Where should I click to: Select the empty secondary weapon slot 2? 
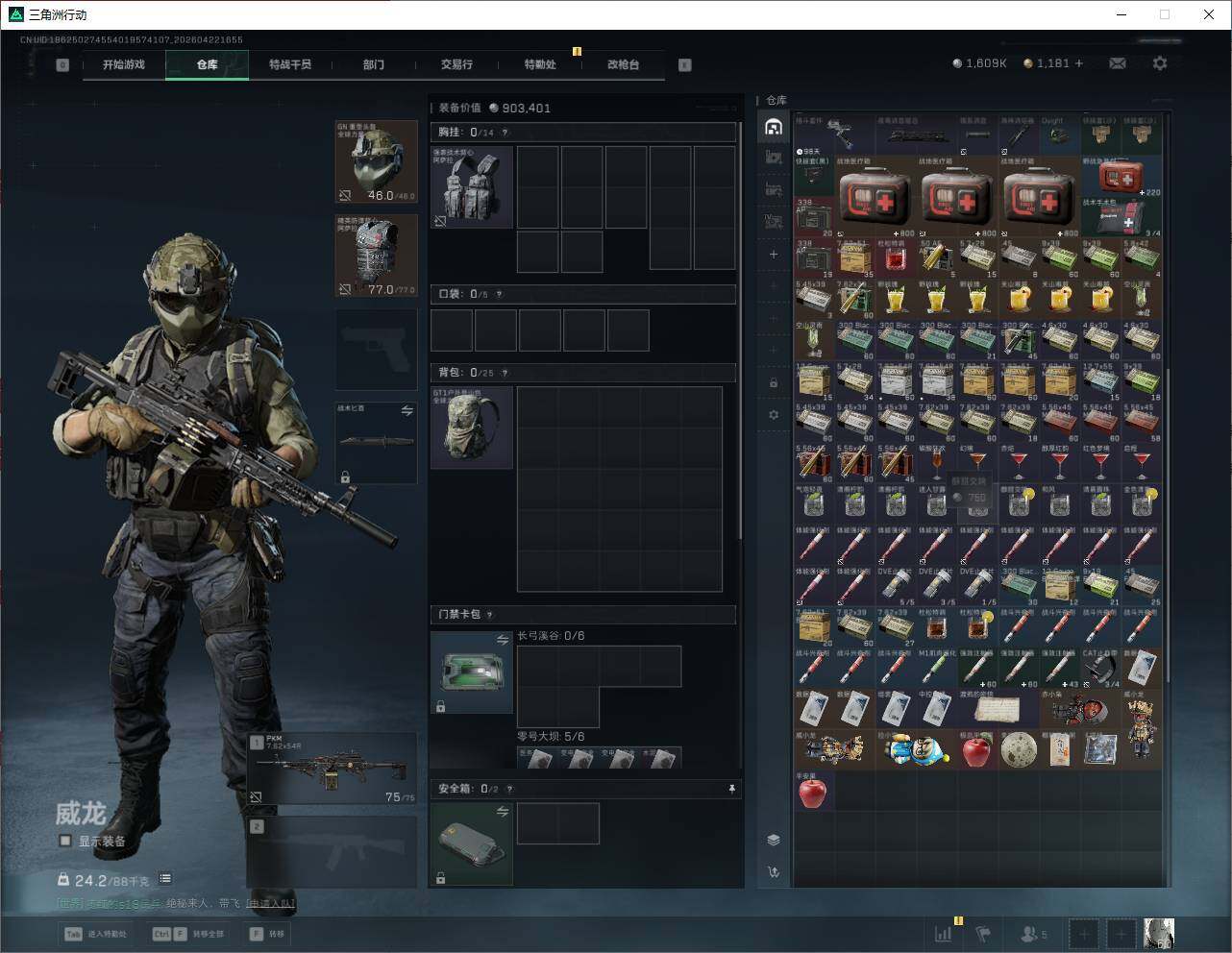pos(332,851)
